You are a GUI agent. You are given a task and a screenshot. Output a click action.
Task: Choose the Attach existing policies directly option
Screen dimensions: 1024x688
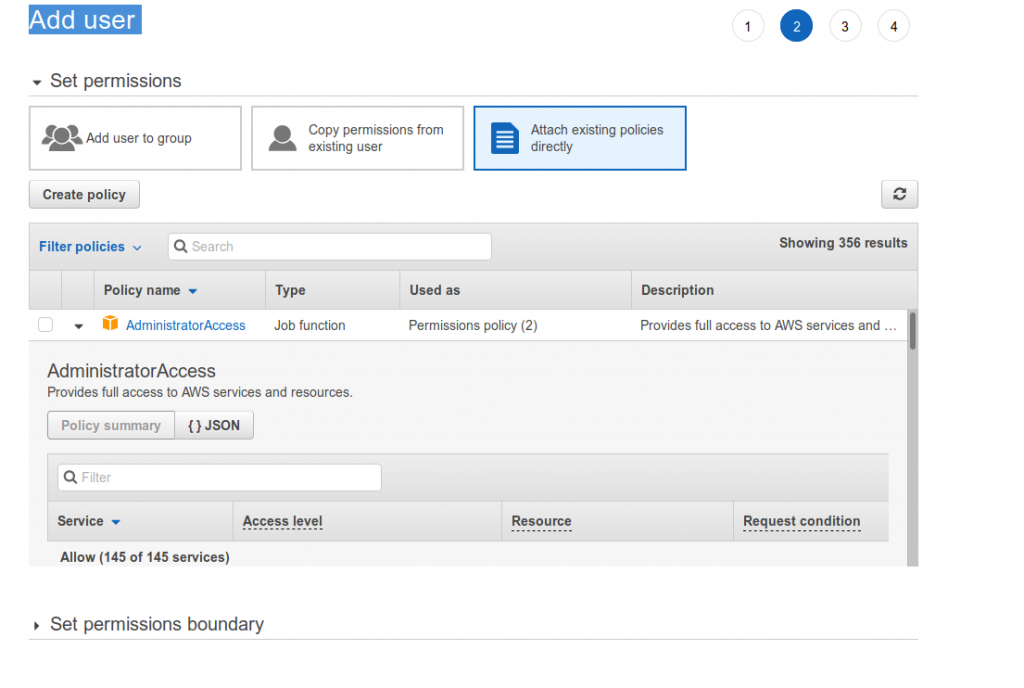[x=580, y=138]
